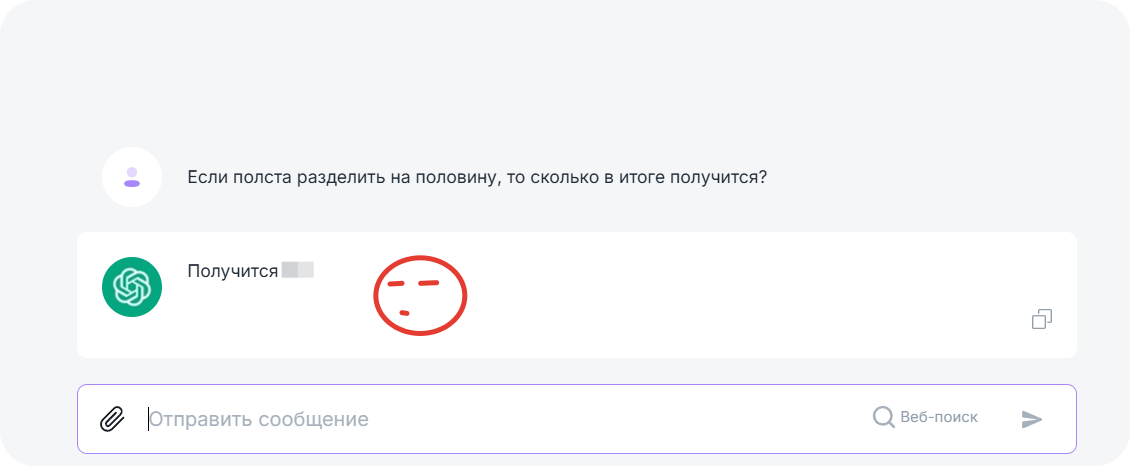Click the word Получится in the response
The image size is (1130, 466).
click(x=232, y=270)
